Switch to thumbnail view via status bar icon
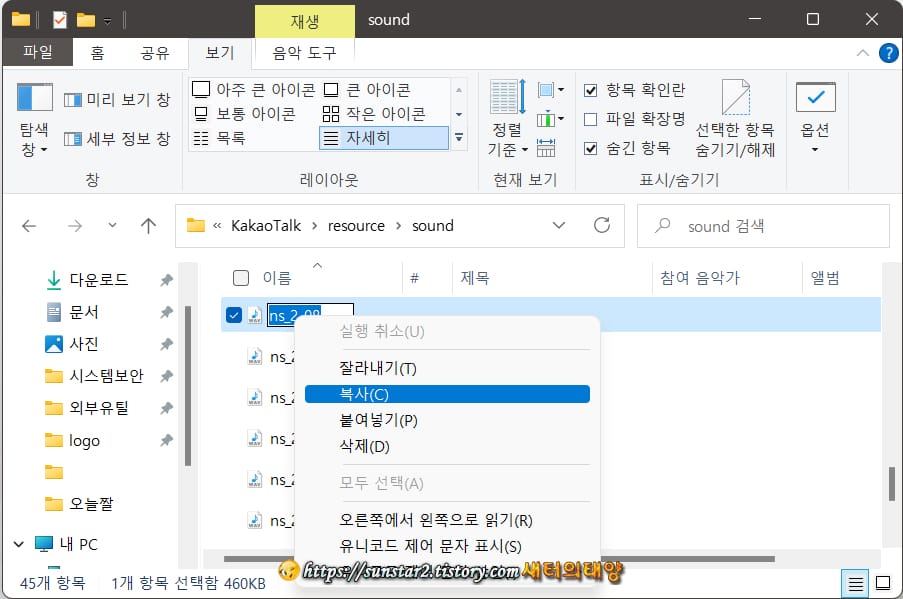The height and width of the screenshot is (599, 903). (x=881, y=583)
